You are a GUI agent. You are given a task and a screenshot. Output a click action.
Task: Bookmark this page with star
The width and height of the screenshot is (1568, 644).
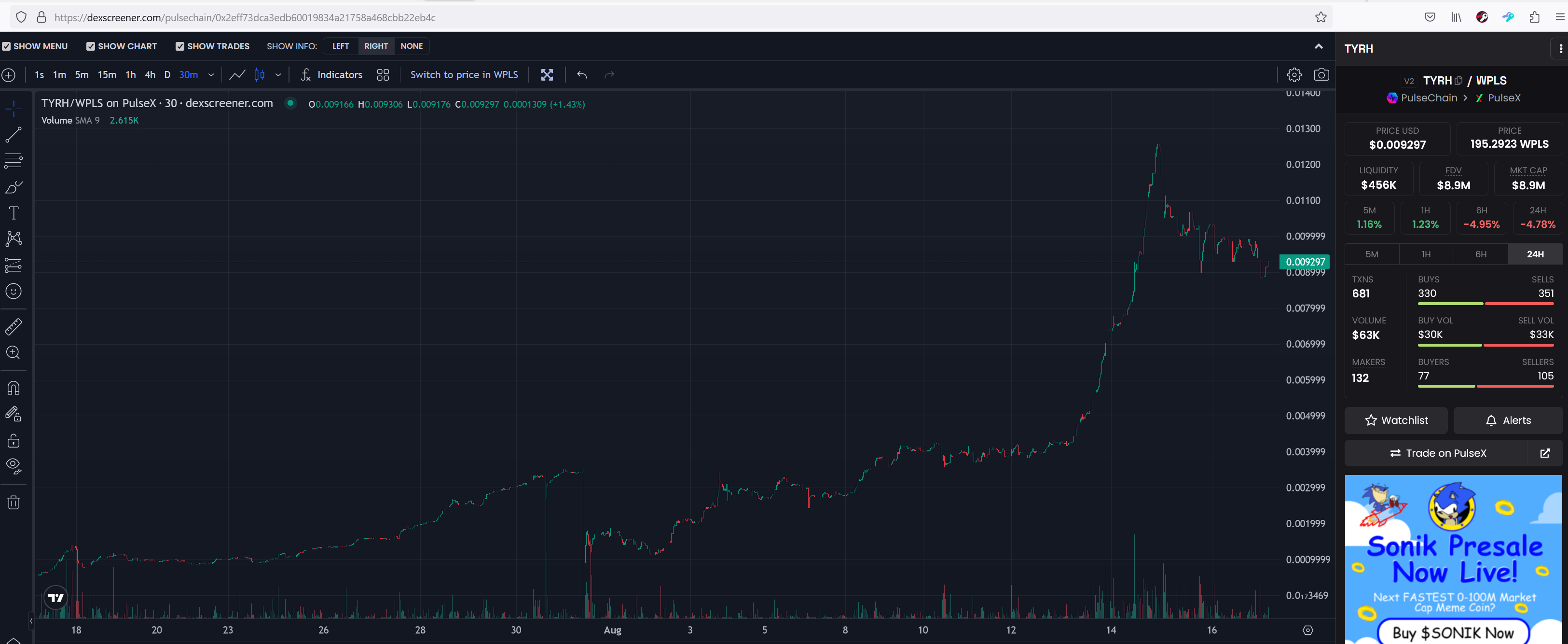pyautogui.click(x=1321, y=17)
